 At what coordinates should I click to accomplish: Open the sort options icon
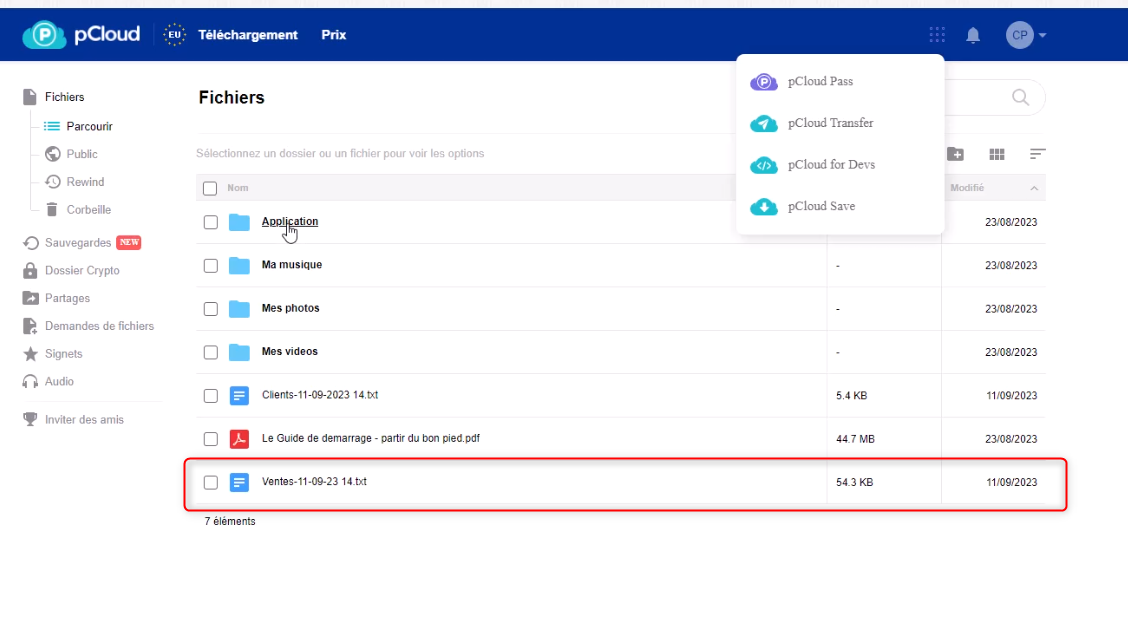pyautogui.click(x=1037, y=154)
